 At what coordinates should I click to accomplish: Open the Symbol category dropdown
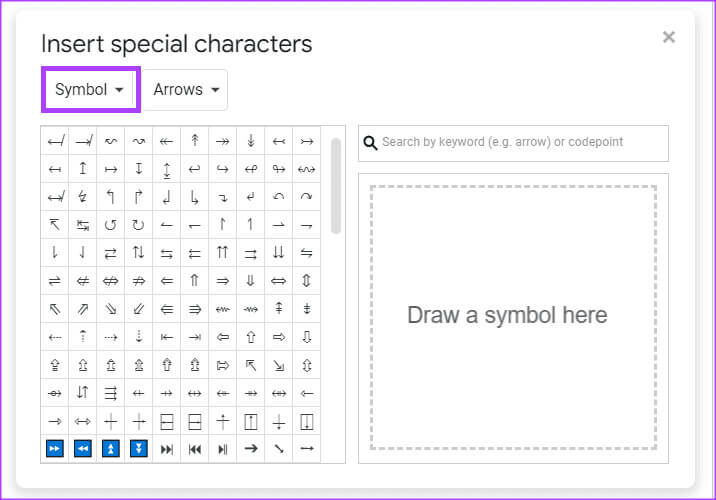point(90,89)
